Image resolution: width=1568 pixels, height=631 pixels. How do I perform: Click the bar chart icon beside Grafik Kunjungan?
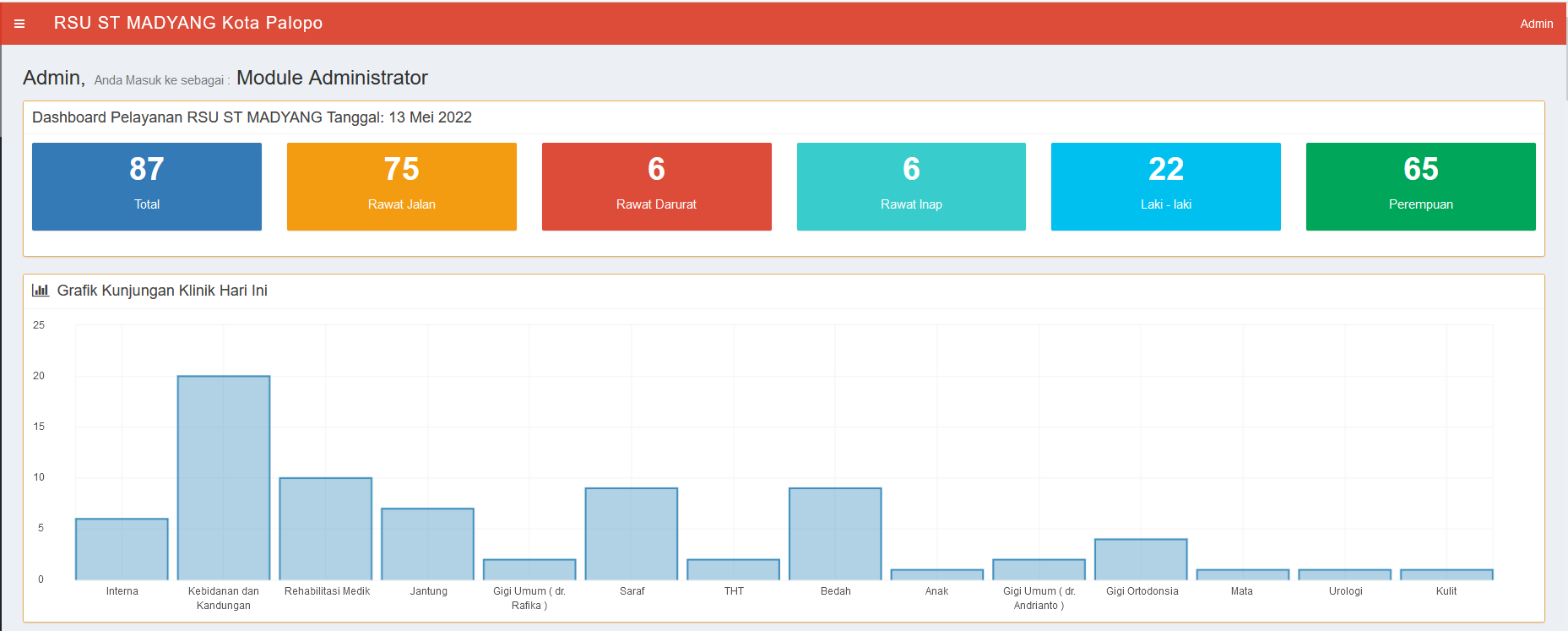click(x=40, y=291)
